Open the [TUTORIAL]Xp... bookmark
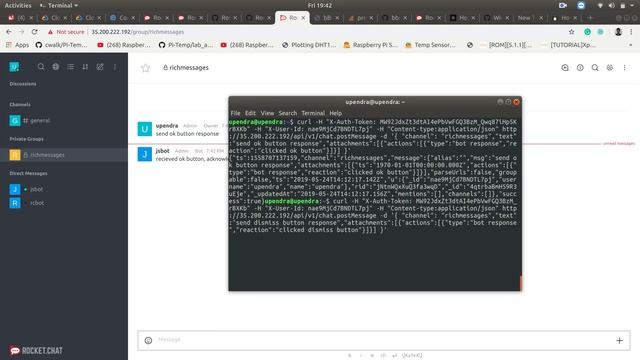Screen dimensions: 640x360 click(568, 45)
